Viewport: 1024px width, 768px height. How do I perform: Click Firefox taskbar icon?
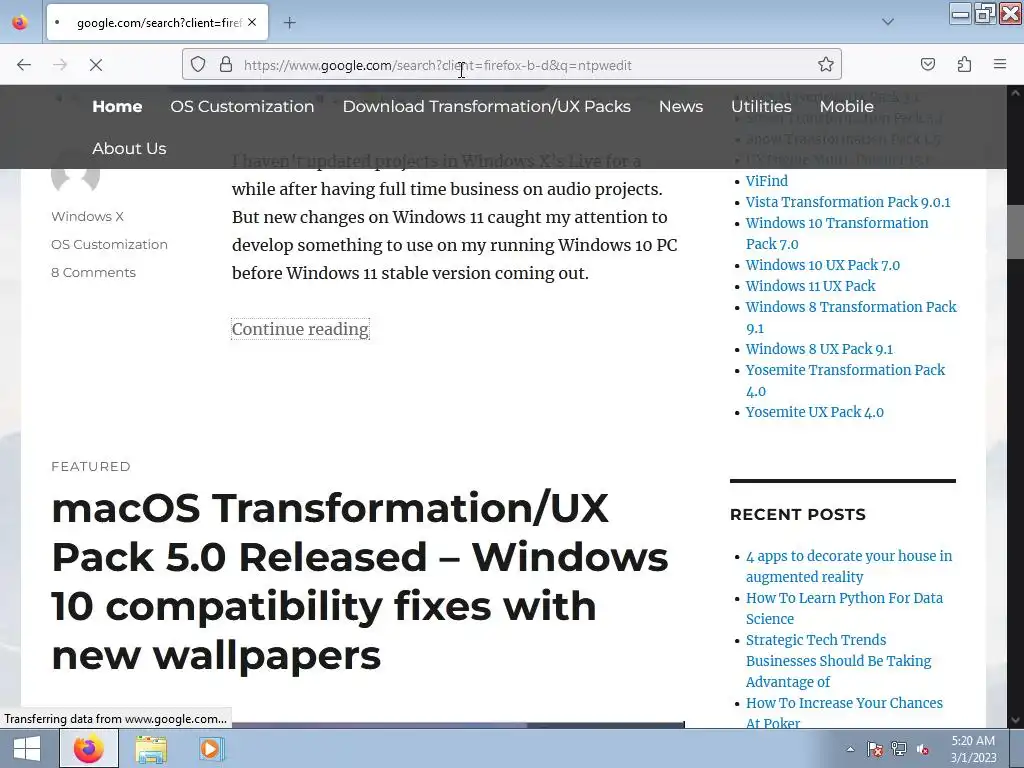point(89,748)
